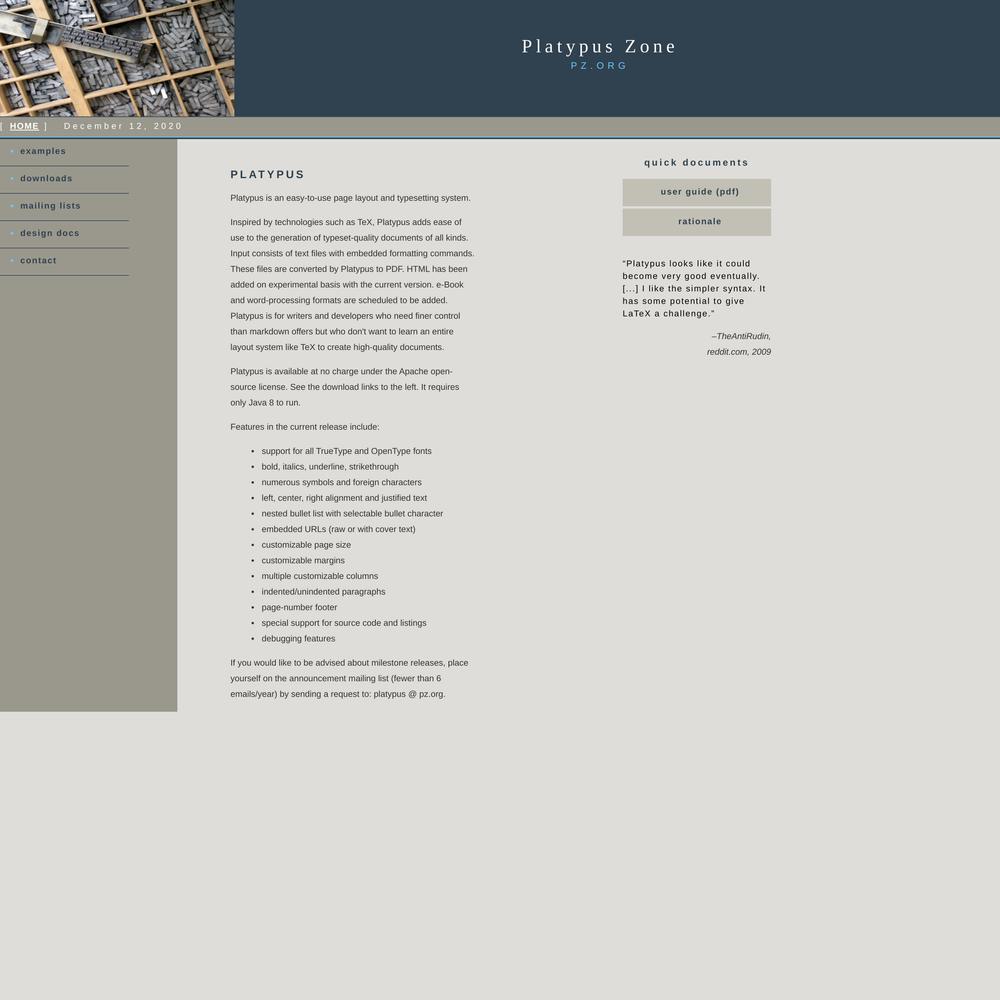Click 'bold, italics, underline, strikethrough' list item

pos(330,467)
